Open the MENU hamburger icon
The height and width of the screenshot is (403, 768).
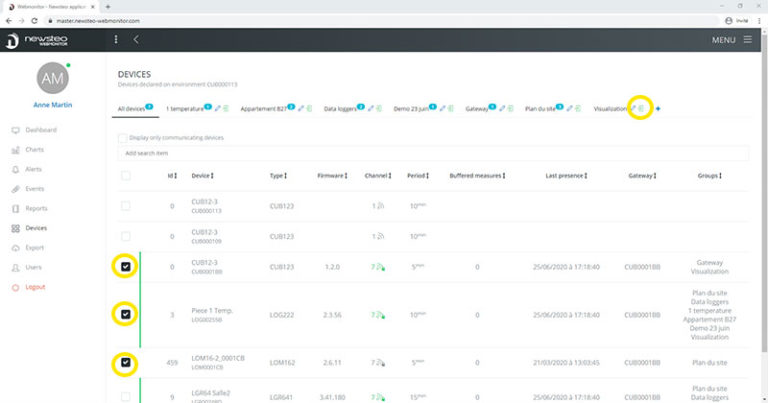pyautogui.click(x=747, y=39)
